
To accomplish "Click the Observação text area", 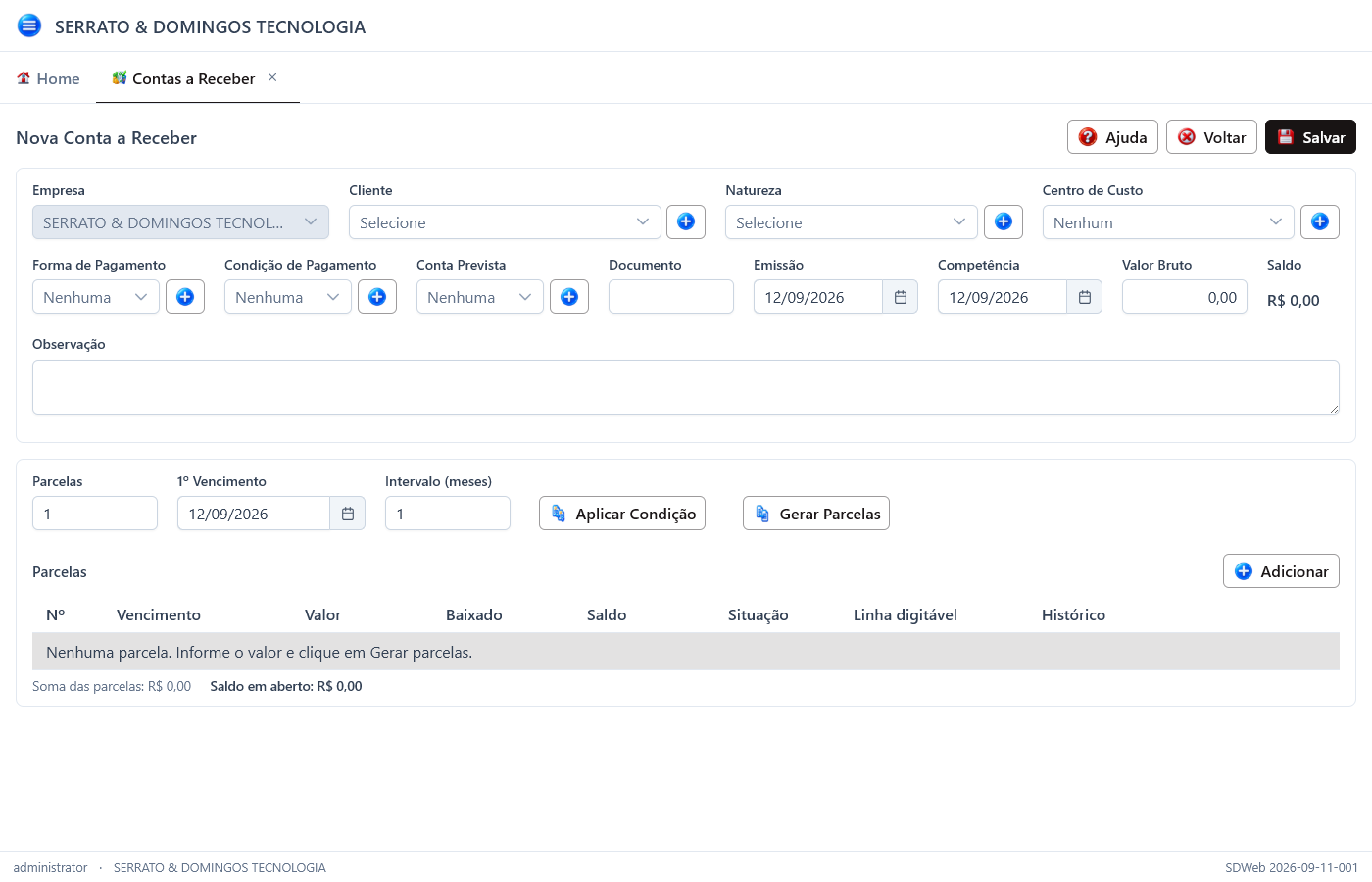I will 686,387.
